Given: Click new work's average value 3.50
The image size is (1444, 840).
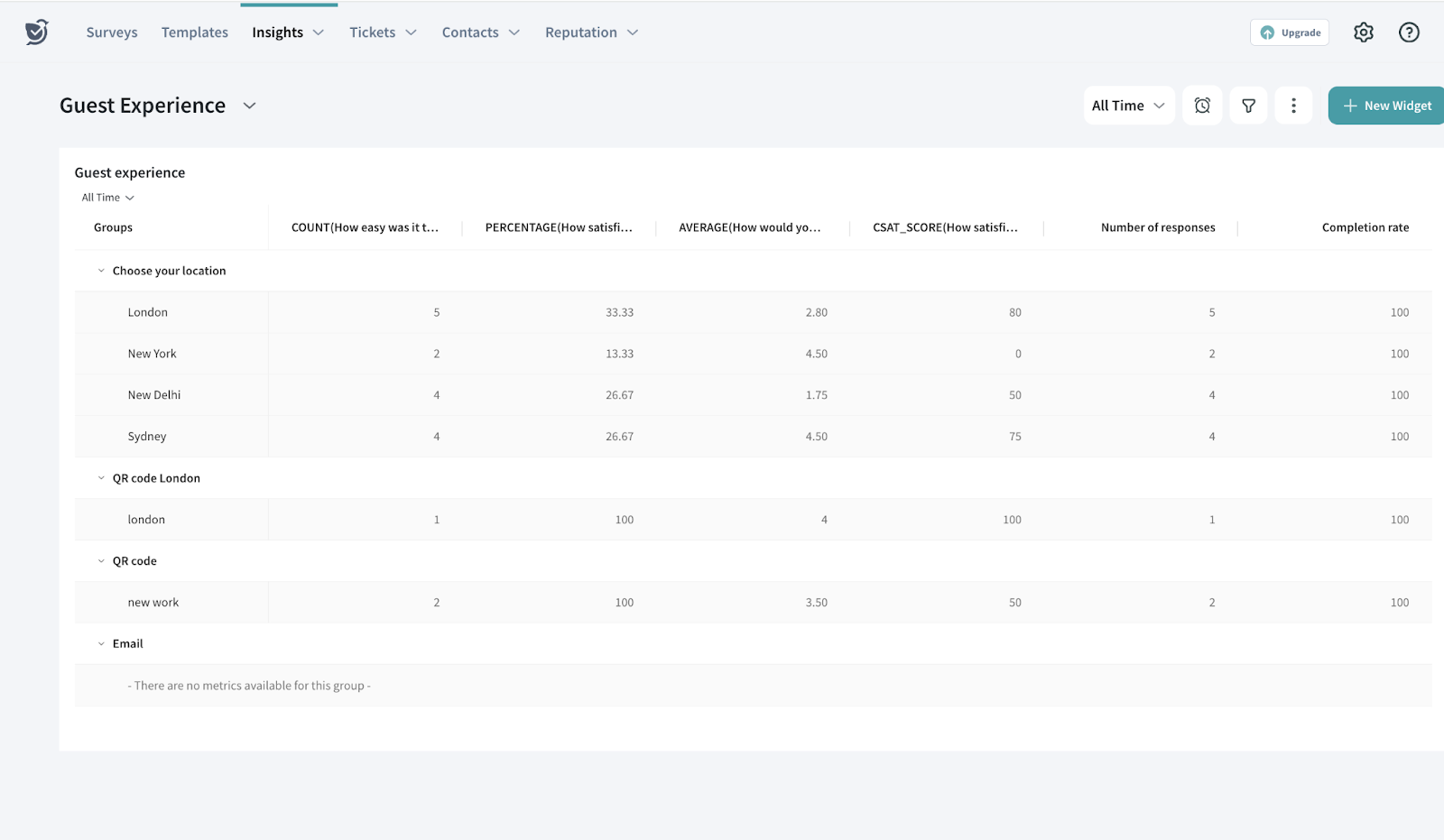Looking at the screenshot, I should tap(816, 603).
